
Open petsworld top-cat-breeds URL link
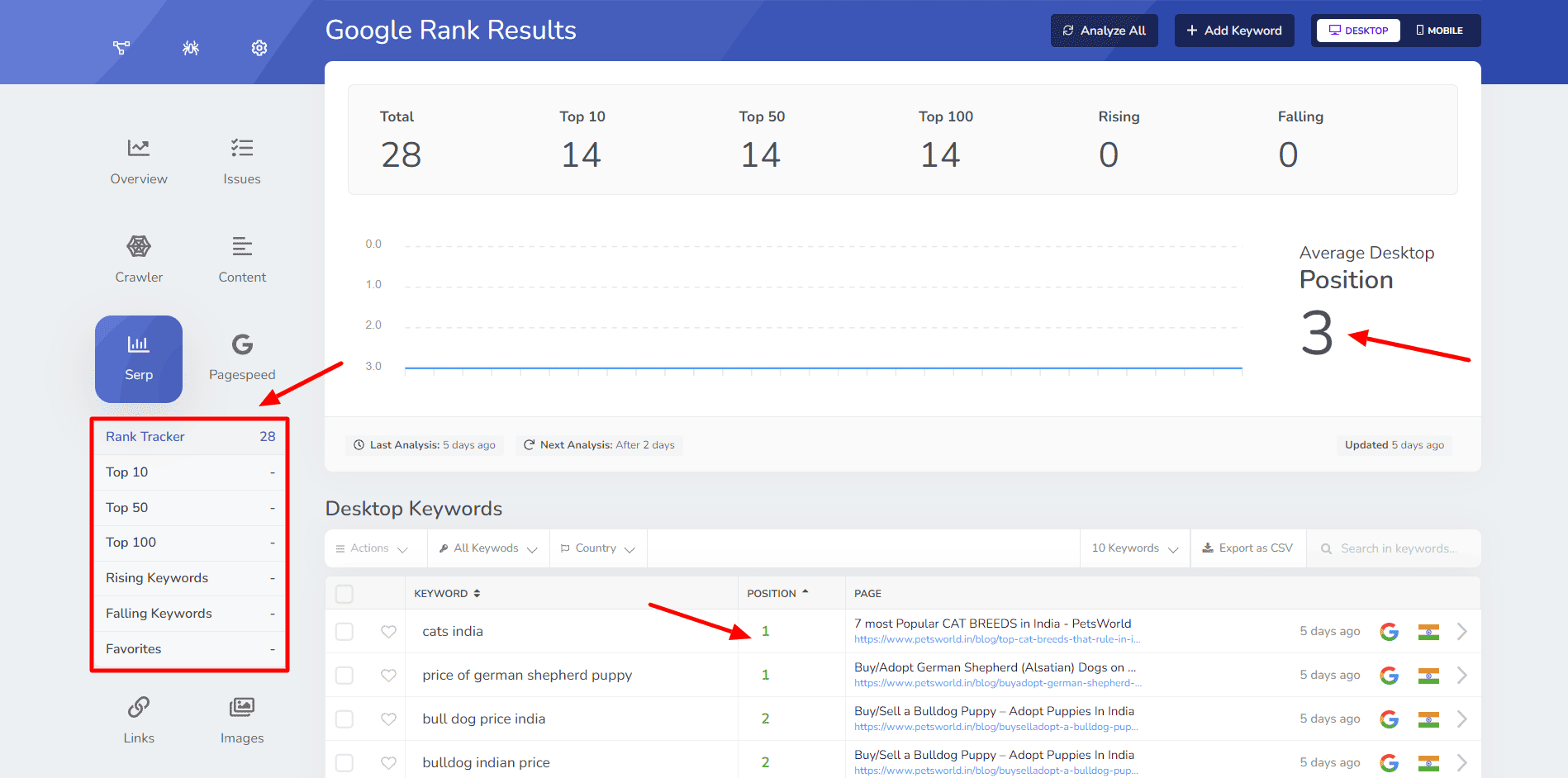pos(997,639)
